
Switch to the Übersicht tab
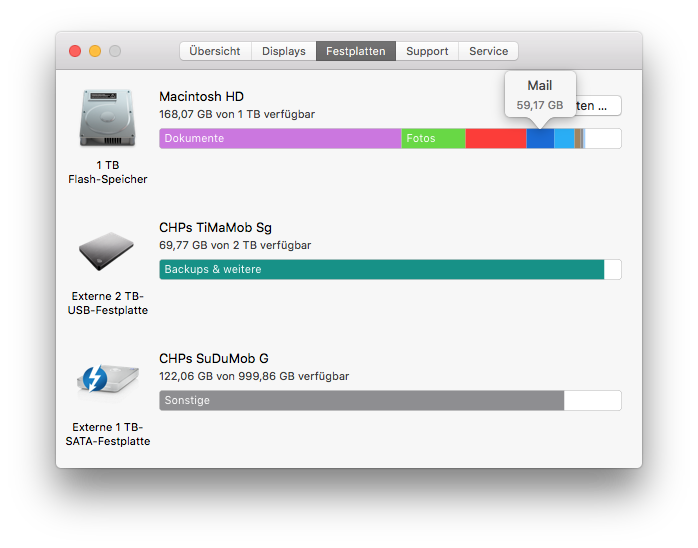[215, 51]
